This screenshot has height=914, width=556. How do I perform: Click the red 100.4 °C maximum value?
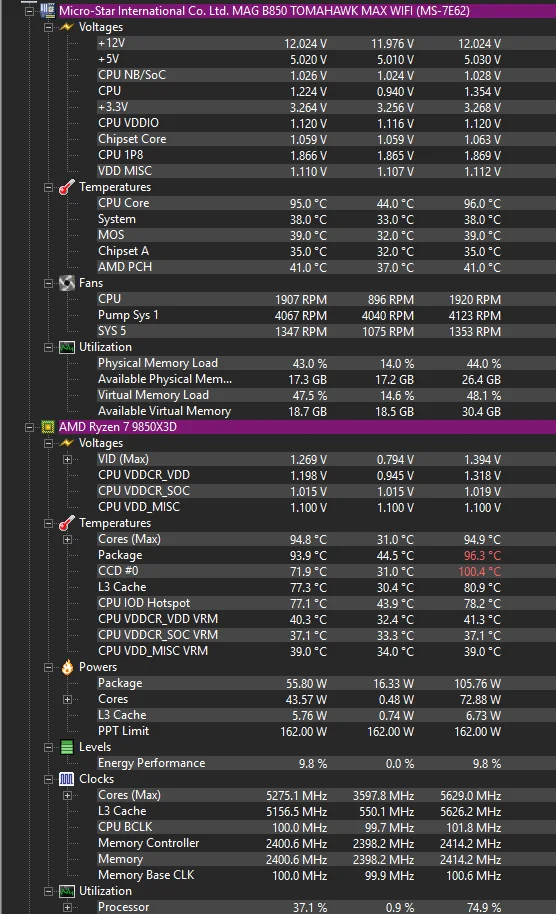point(480,572)
